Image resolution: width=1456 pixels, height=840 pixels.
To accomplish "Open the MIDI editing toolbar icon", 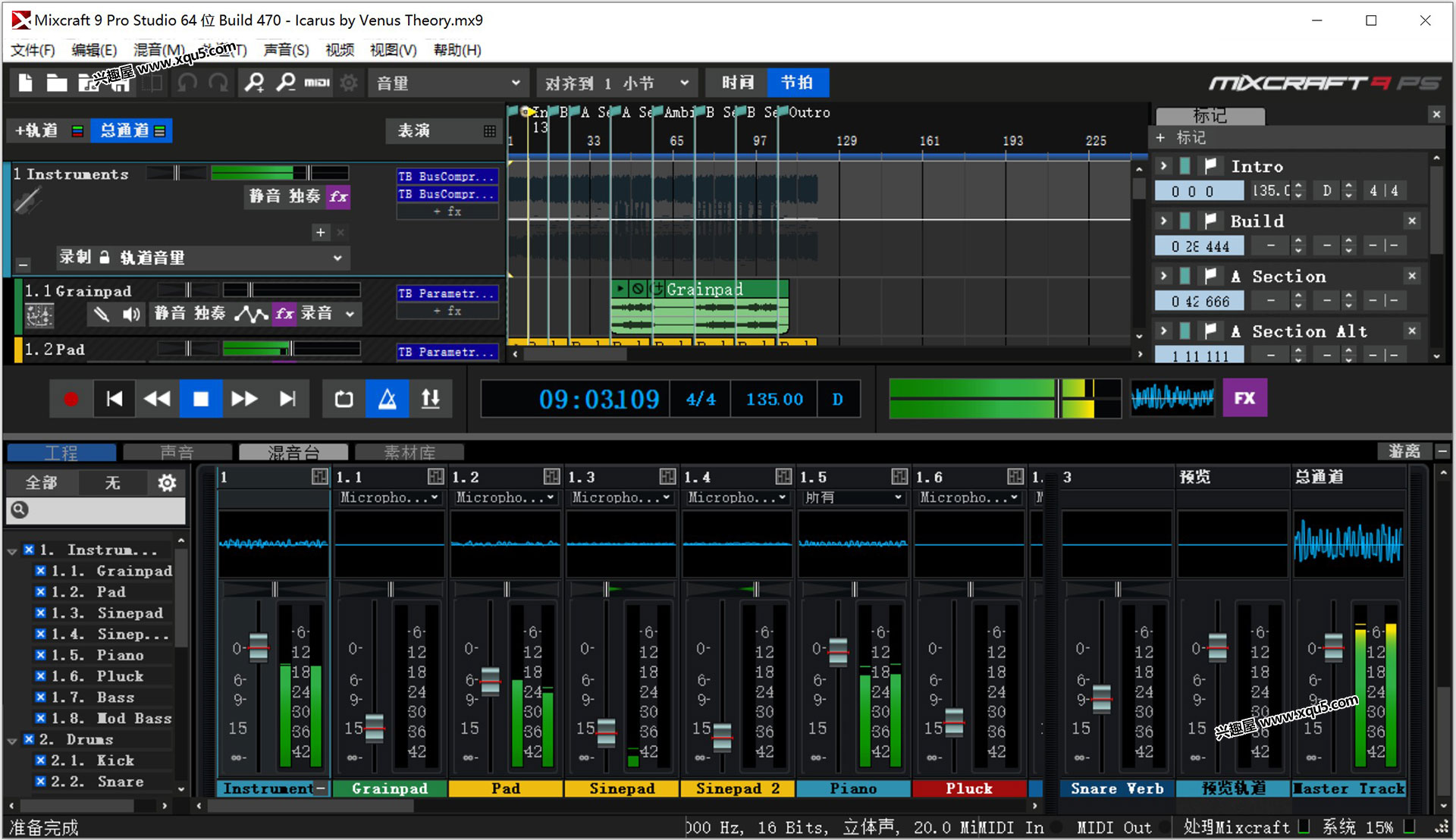I will tap(317, 83).
